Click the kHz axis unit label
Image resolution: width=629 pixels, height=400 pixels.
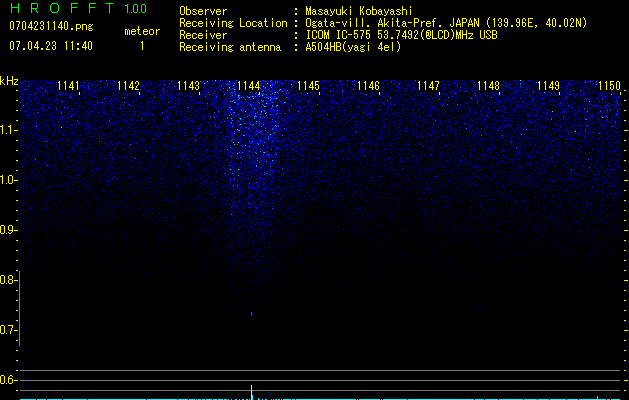[x=9, y=81]
